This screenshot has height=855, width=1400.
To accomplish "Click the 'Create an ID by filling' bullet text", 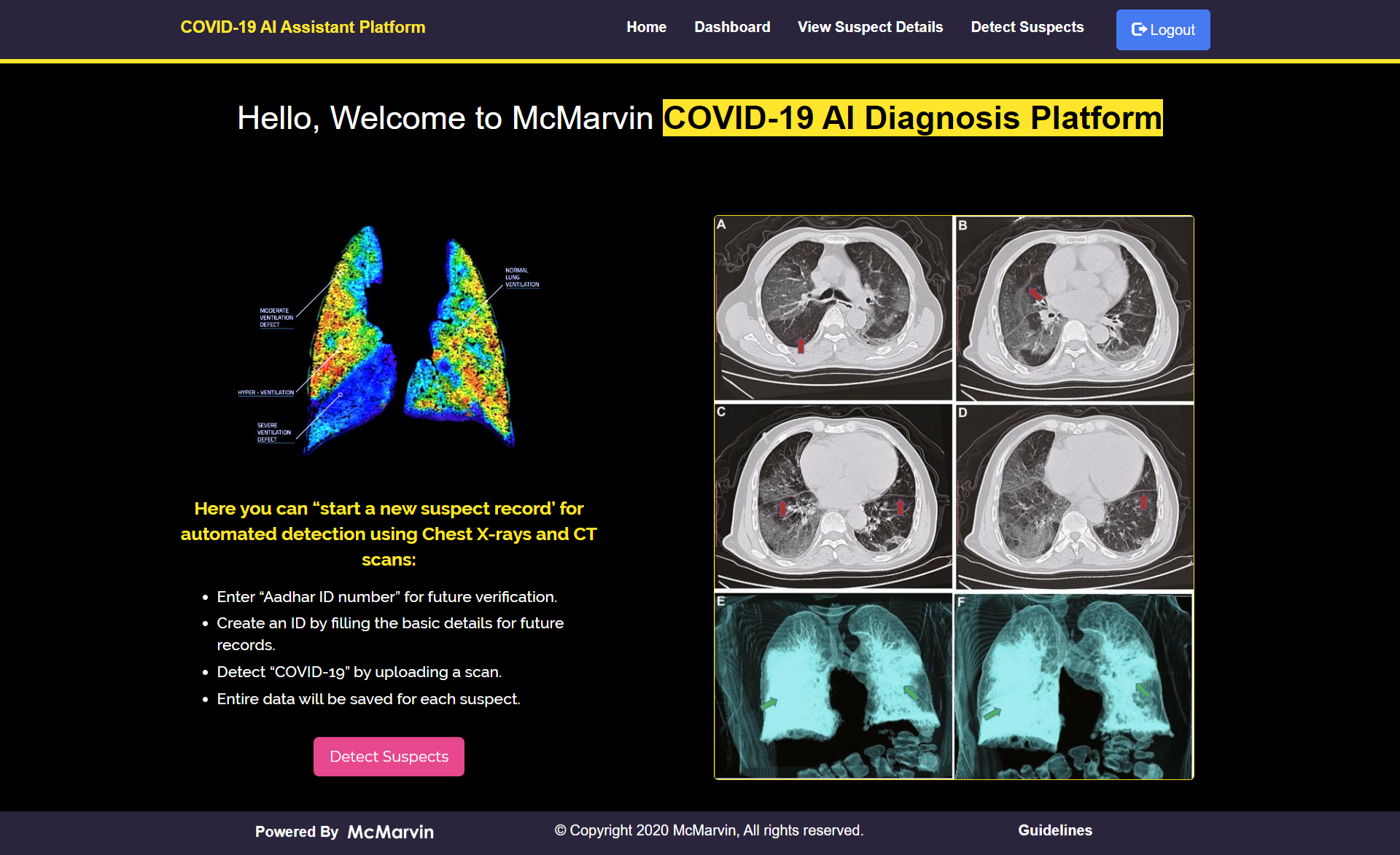I will [x=390, y=634].
